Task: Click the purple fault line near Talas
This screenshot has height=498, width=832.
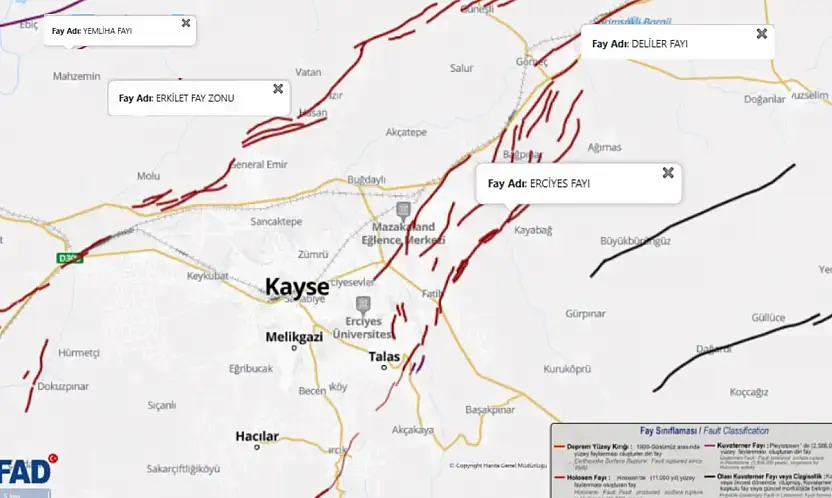Action: click(420, 364)
